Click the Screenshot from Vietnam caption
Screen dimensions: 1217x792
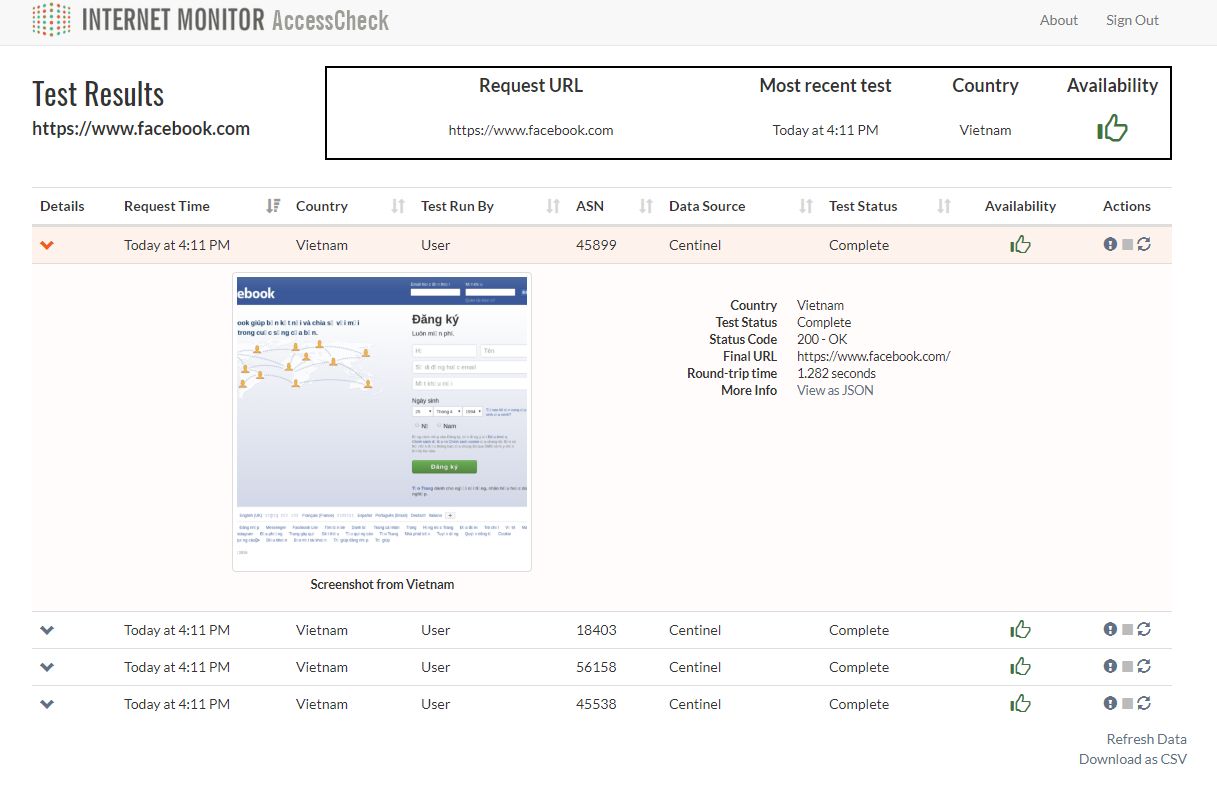pyautogui.click(x=382, y=584)
